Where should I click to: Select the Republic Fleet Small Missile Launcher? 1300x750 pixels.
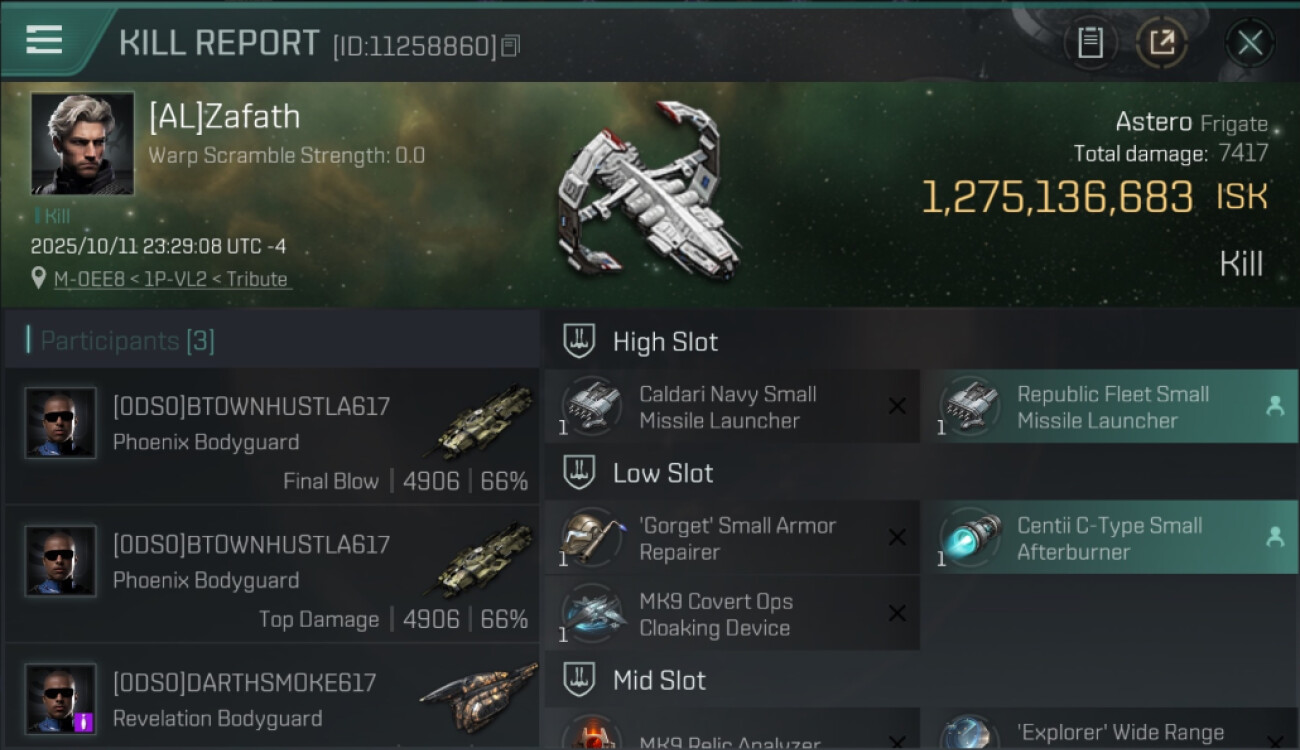tap(1110, 406)
